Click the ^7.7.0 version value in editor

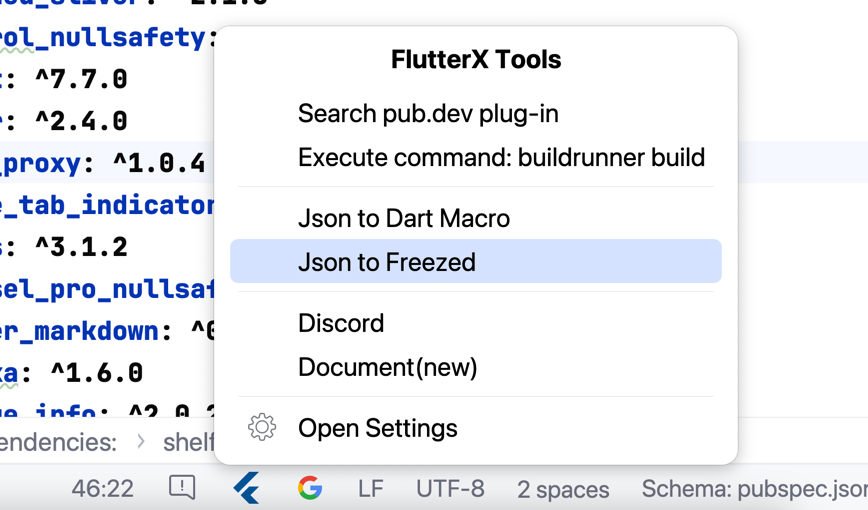[81, 79]
